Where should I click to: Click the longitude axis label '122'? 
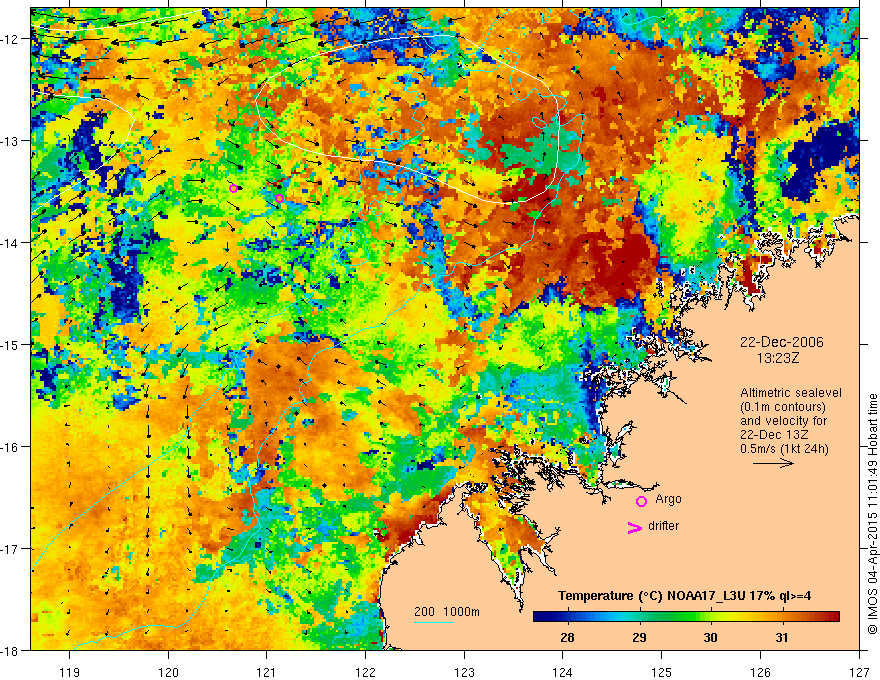pos(365,673)
